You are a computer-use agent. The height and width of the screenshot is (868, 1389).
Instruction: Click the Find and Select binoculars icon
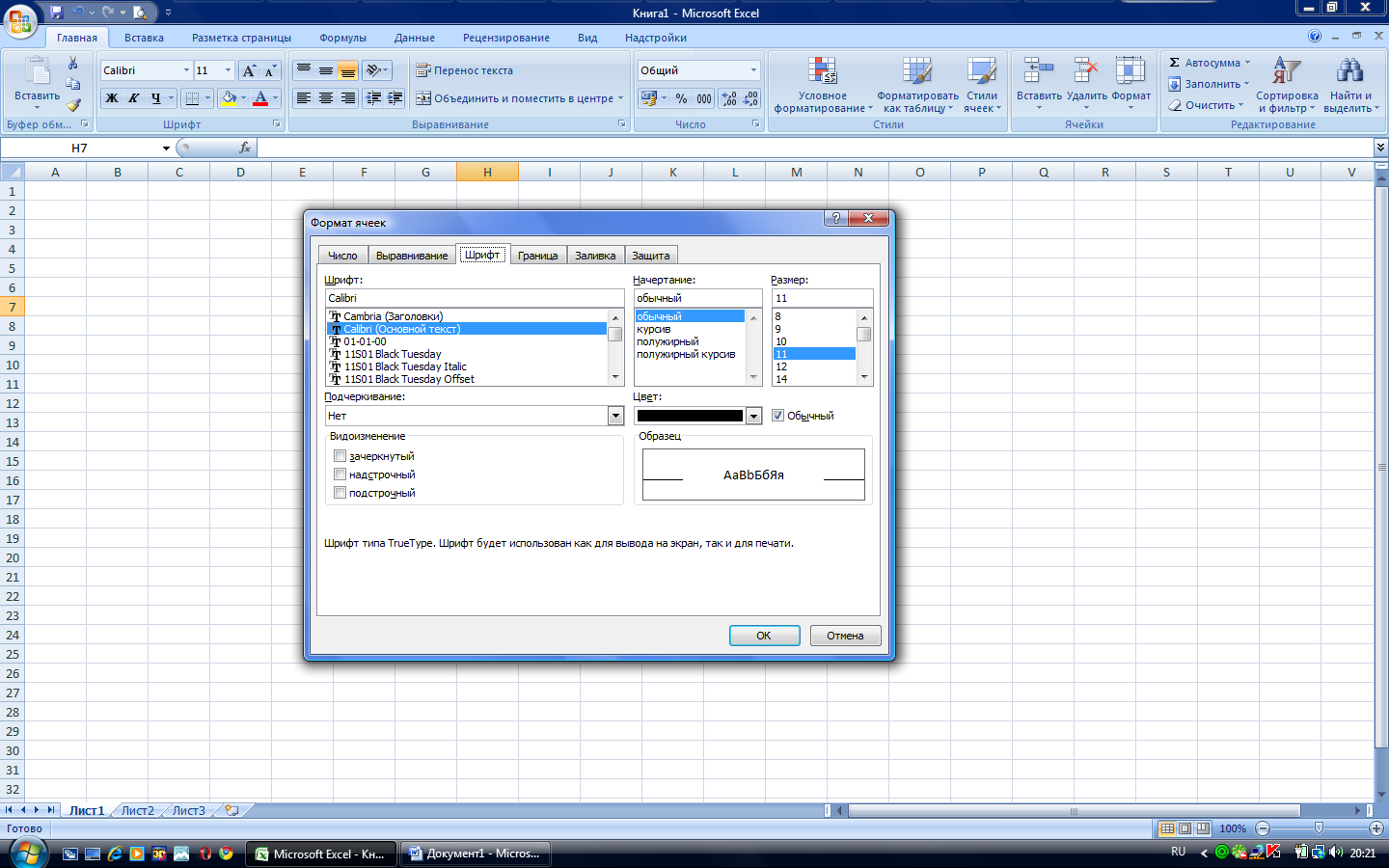pos(1350,70)
